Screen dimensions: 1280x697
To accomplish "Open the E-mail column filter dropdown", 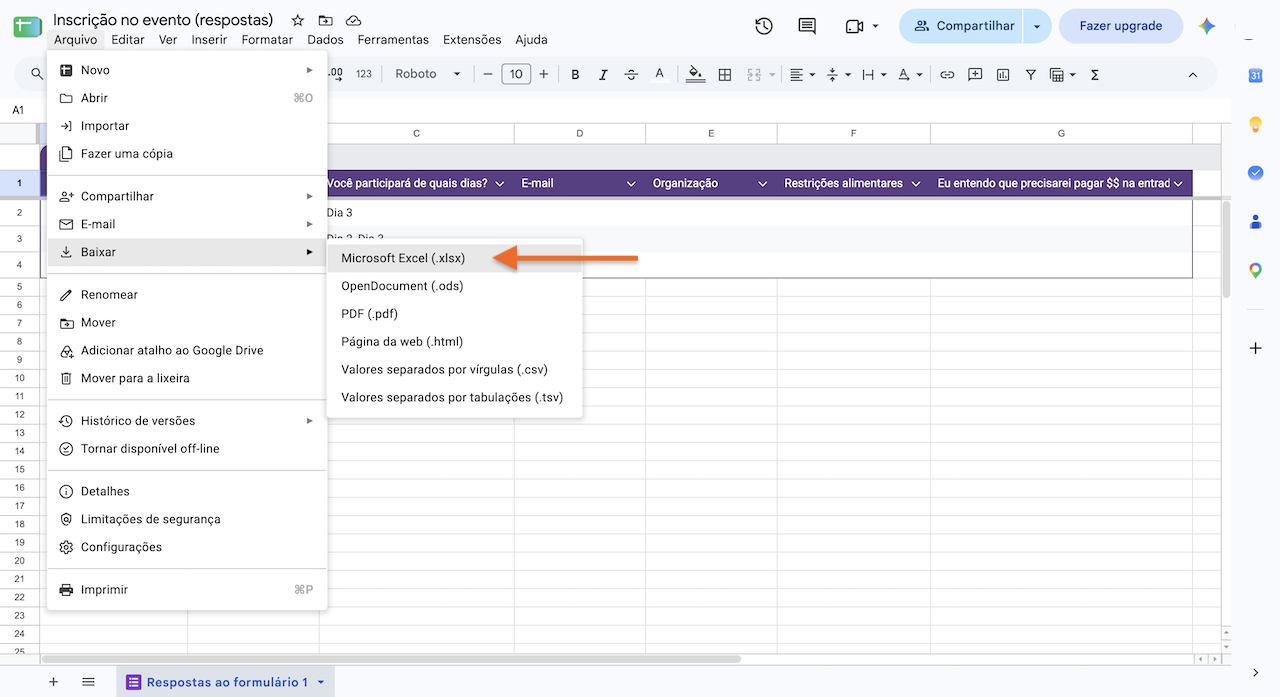I will [631, 184].
